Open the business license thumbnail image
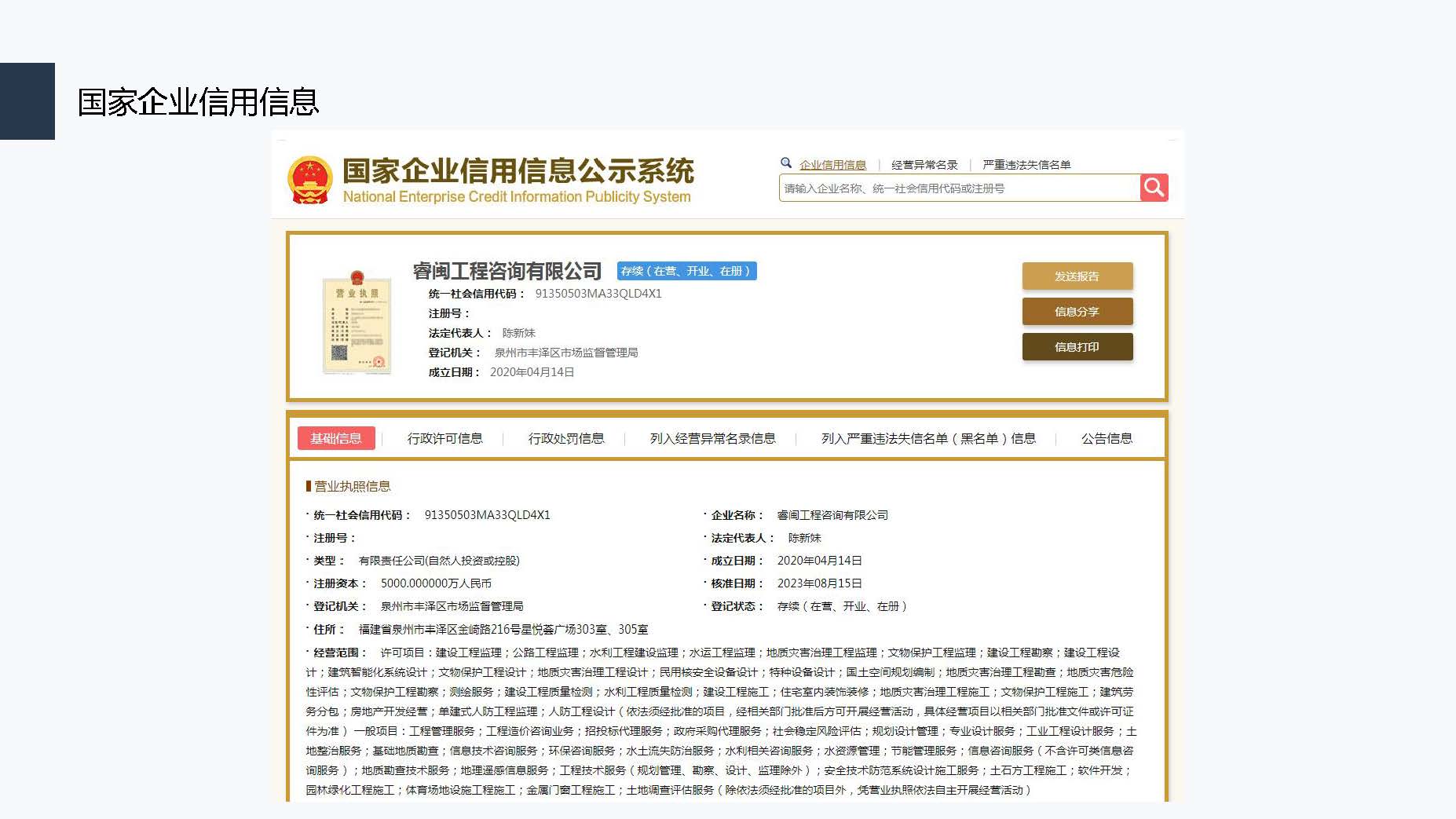This screenshot has width=1456, height=819. tap(357, 323)
